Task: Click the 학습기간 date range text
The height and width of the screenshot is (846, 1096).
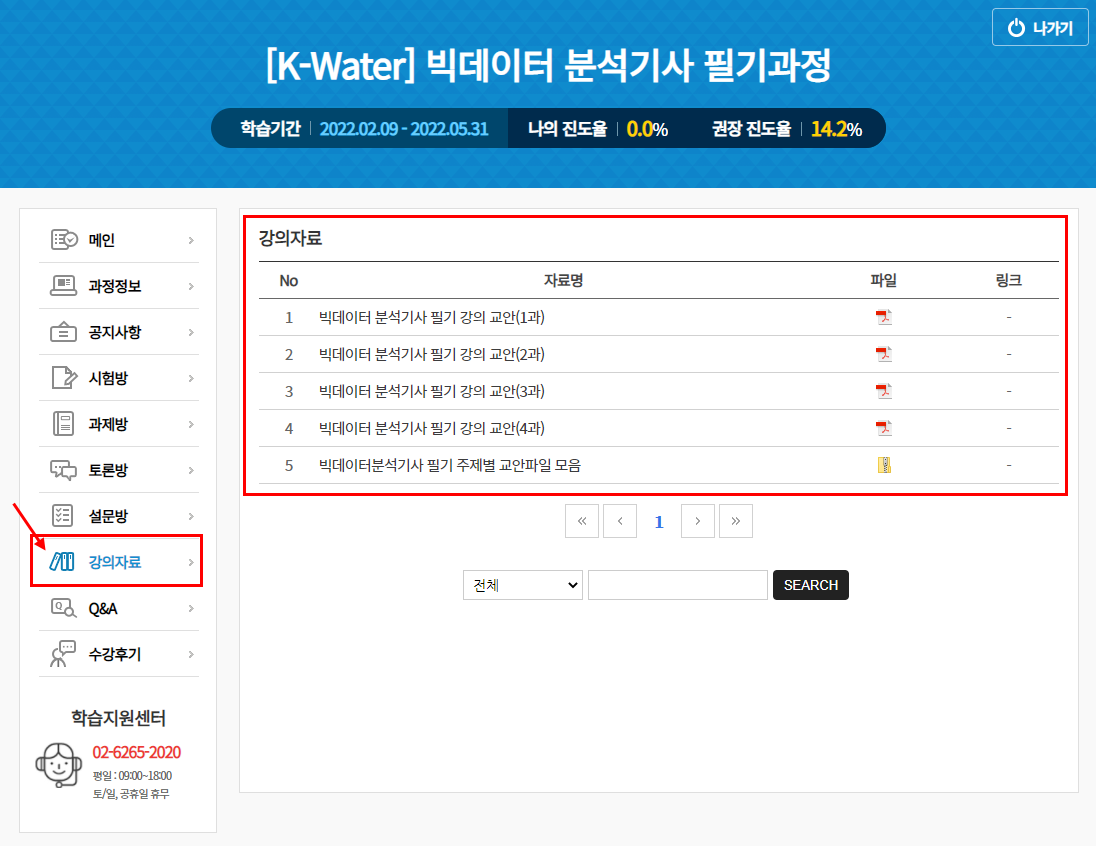Action: tap(404, 129)
